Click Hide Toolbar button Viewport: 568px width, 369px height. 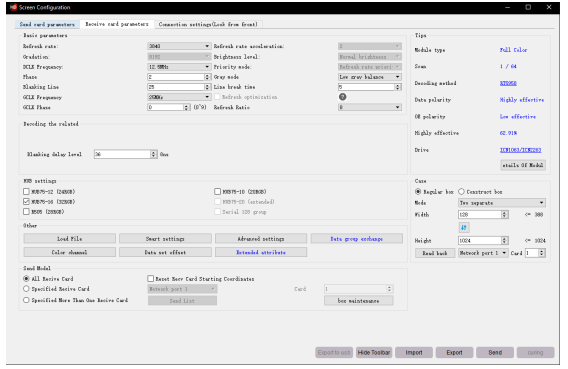[x=374, y=352]
